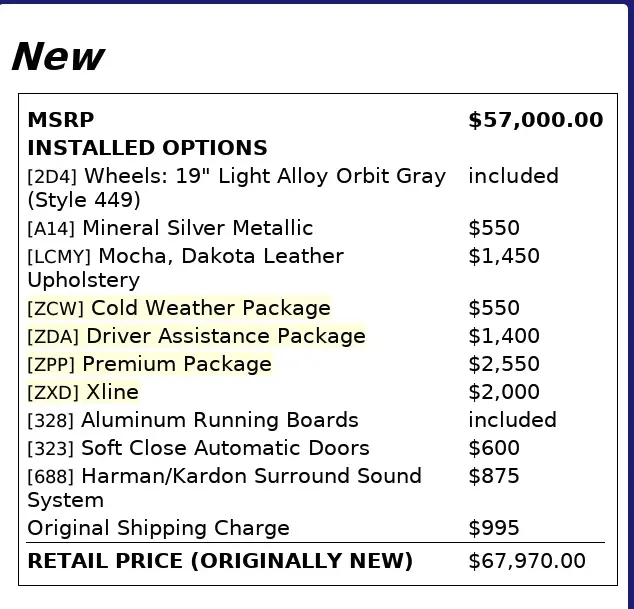This screenshot has height=609, width=634.
Task: Click the highlighted Xline package
Action: [x=112, y=392]
